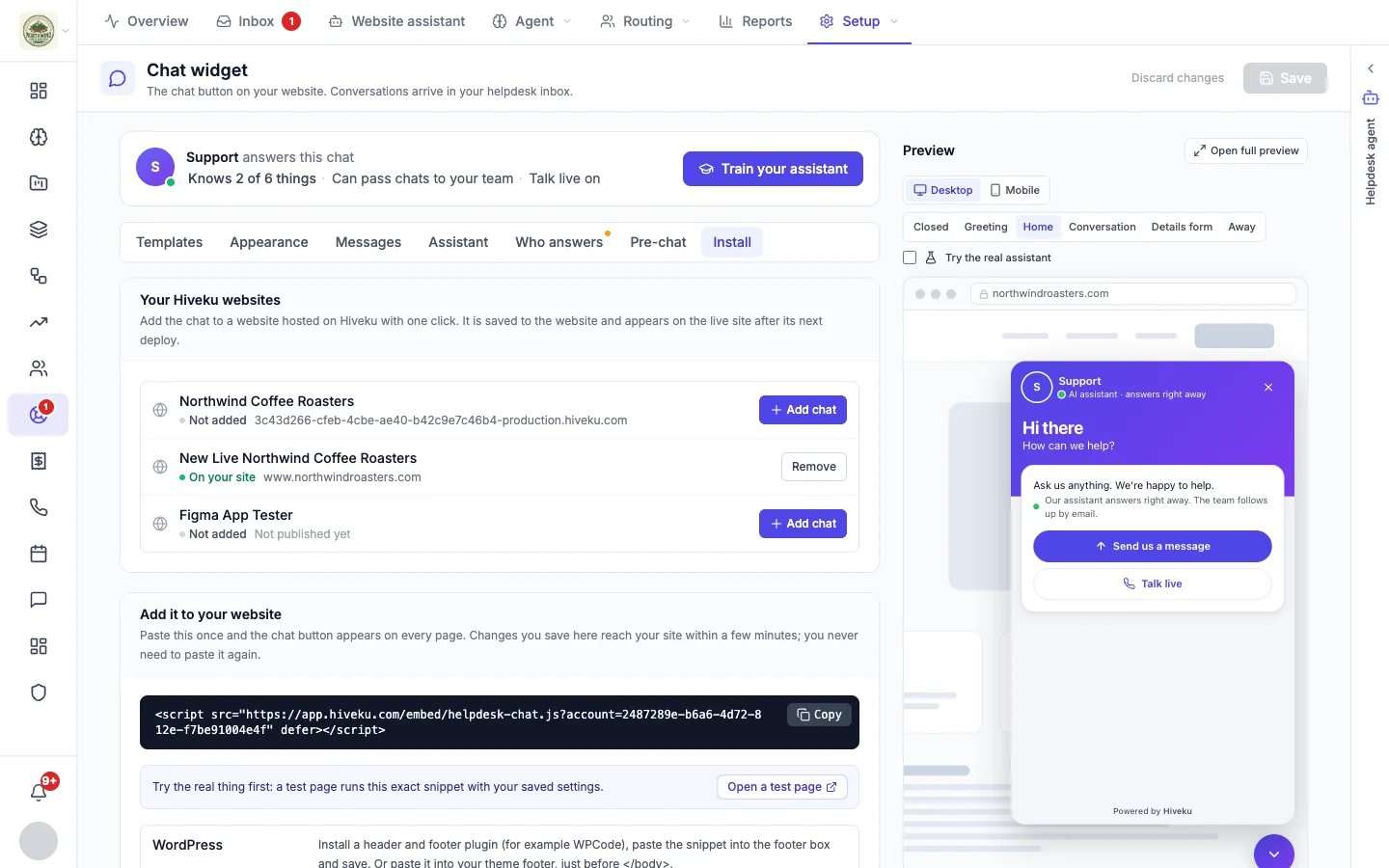Screen dimensions: 1389x868
Task: Show the Away preview state
Action: coord(1241,227)
